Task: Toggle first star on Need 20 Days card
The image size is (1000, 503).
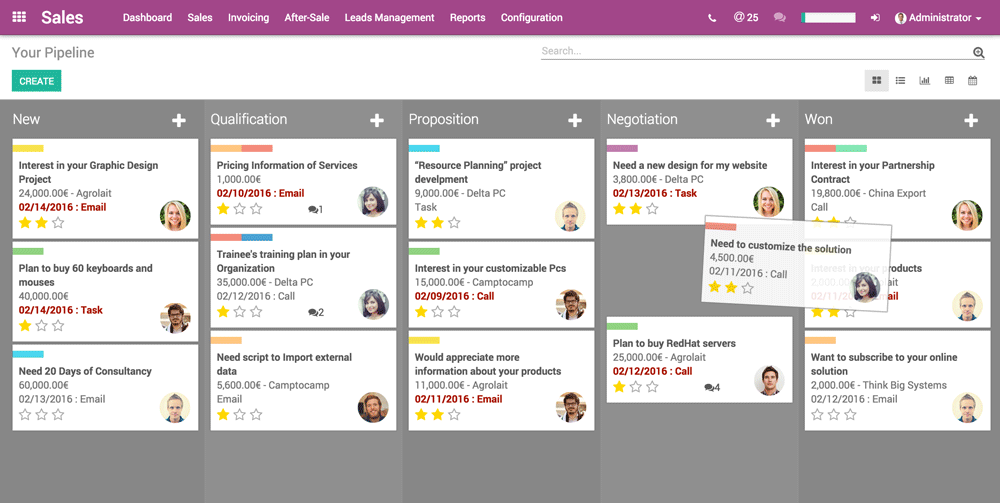Action: click(24, 414)
